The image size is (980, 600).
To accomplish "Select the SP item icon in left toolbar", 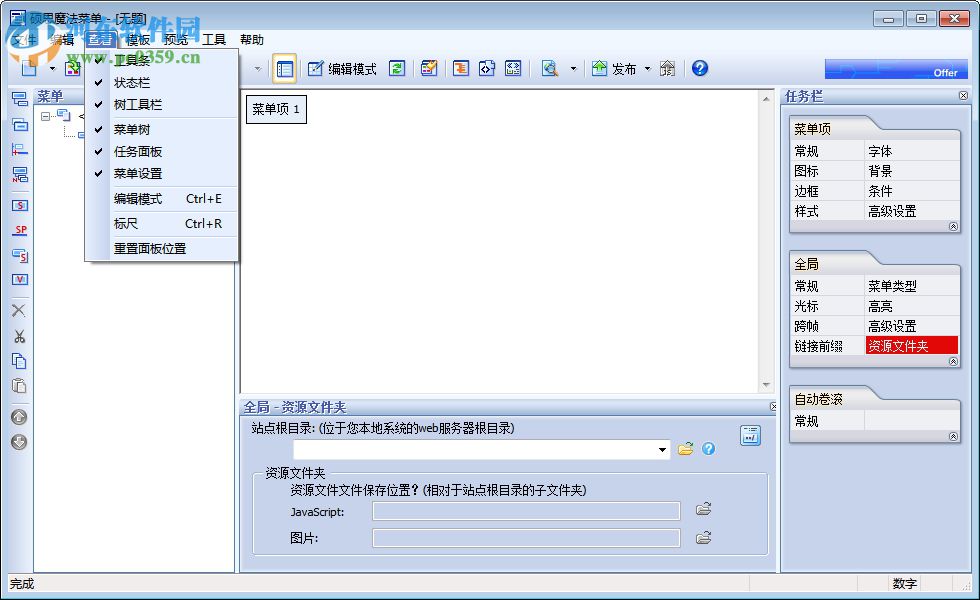I will click(18, 230).
